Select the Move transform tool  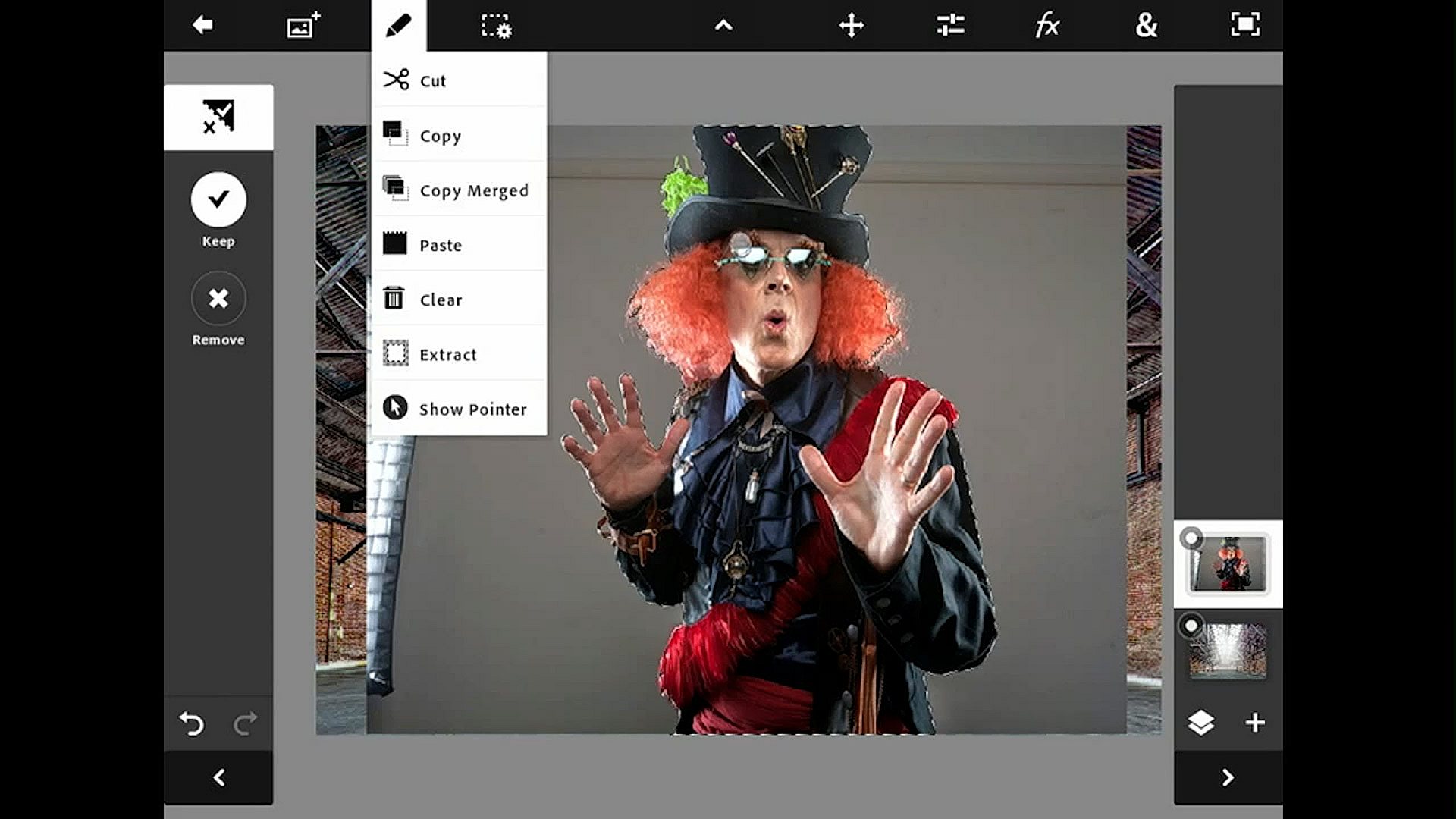852,25
